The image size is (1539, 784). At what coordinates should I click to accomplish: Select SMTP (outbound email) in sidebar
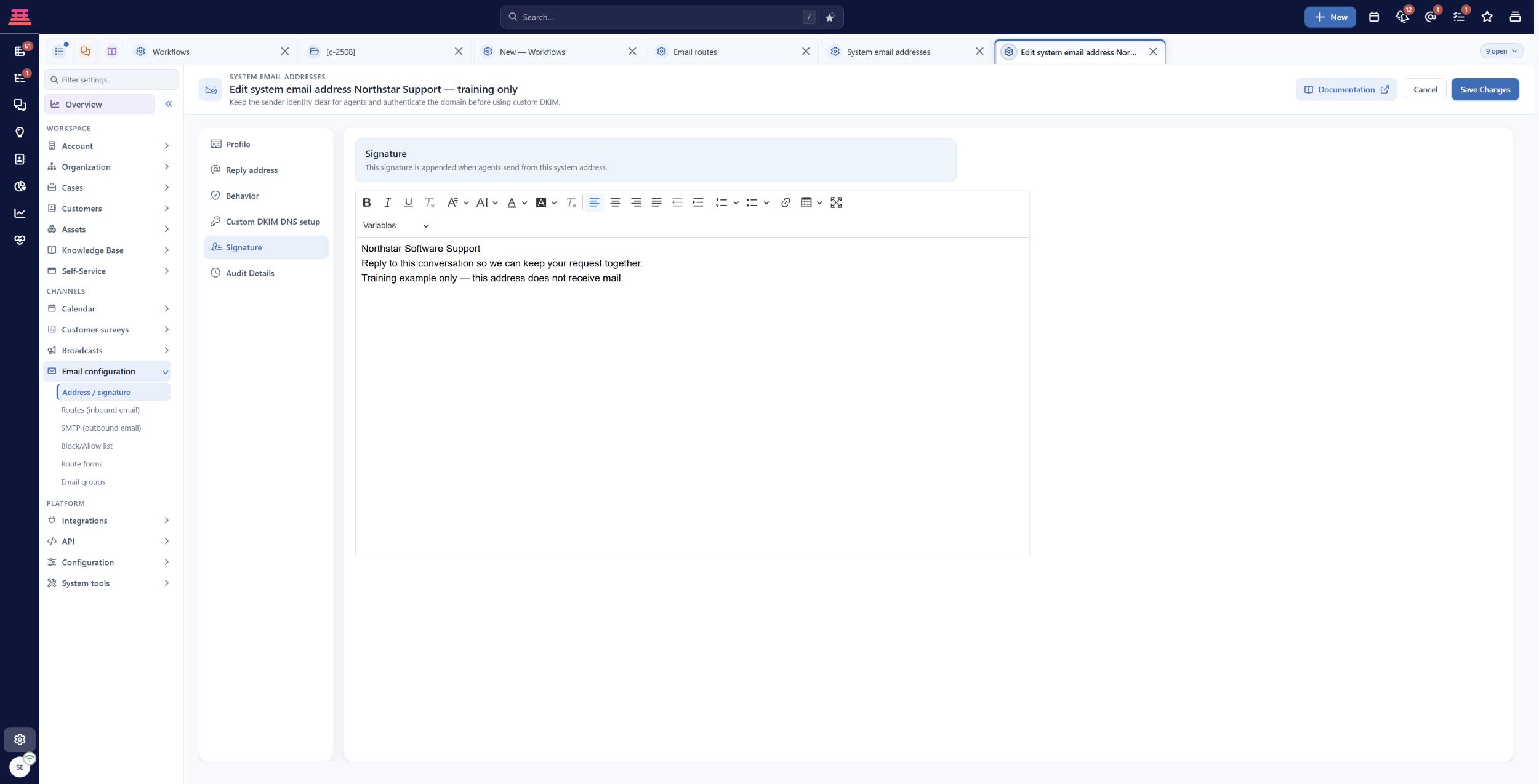click(101, 428)
